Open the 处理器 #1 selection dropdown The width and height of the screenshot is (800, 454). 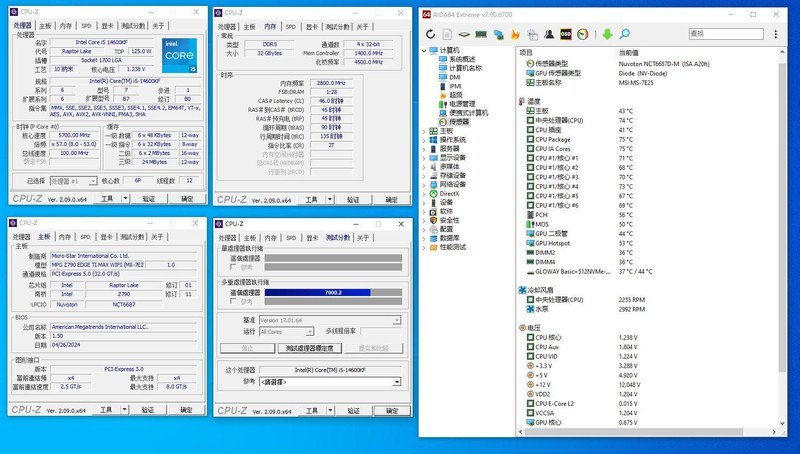click(92, 181)
